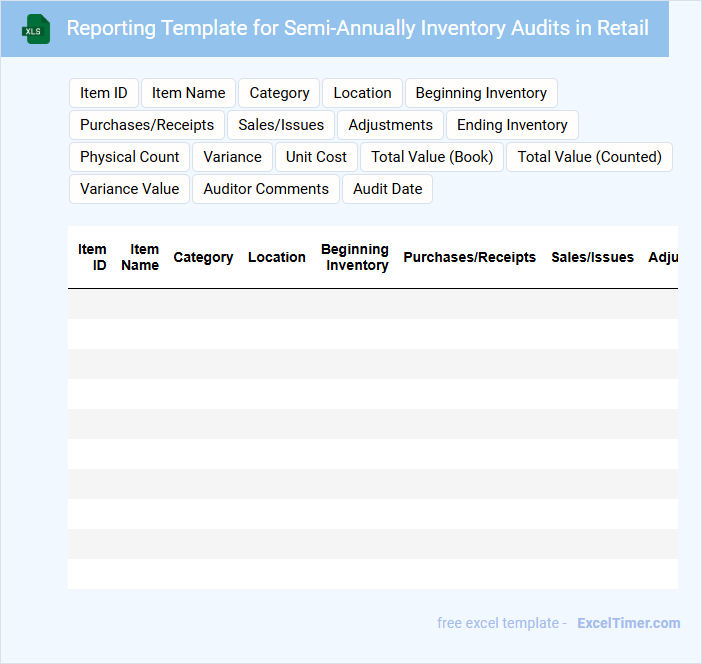Click the Beginning Inventory tag
The height and width of the screenshot is (664, 702).
point(481,93)
